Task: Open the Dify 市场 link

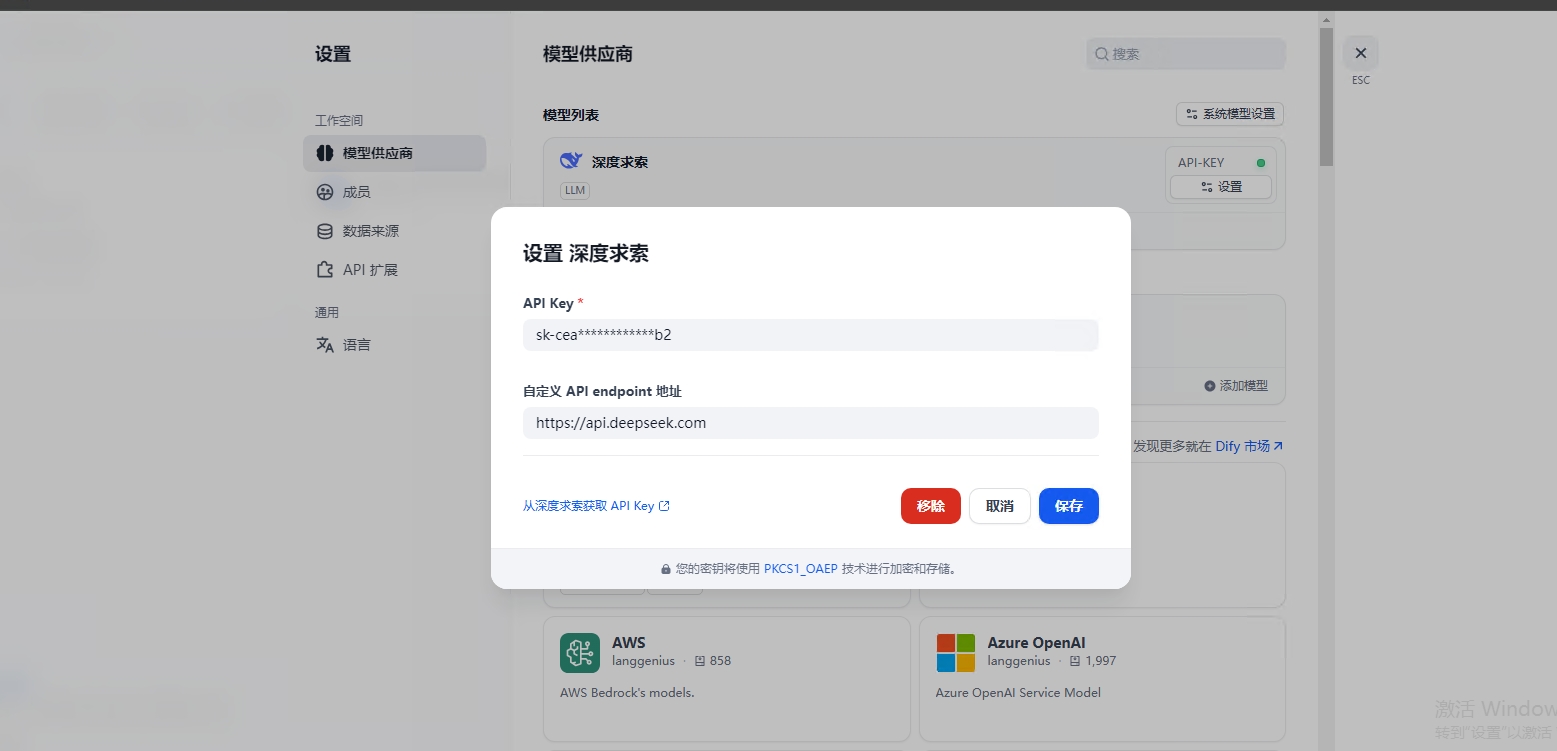Action: [x=1249, y=446]
